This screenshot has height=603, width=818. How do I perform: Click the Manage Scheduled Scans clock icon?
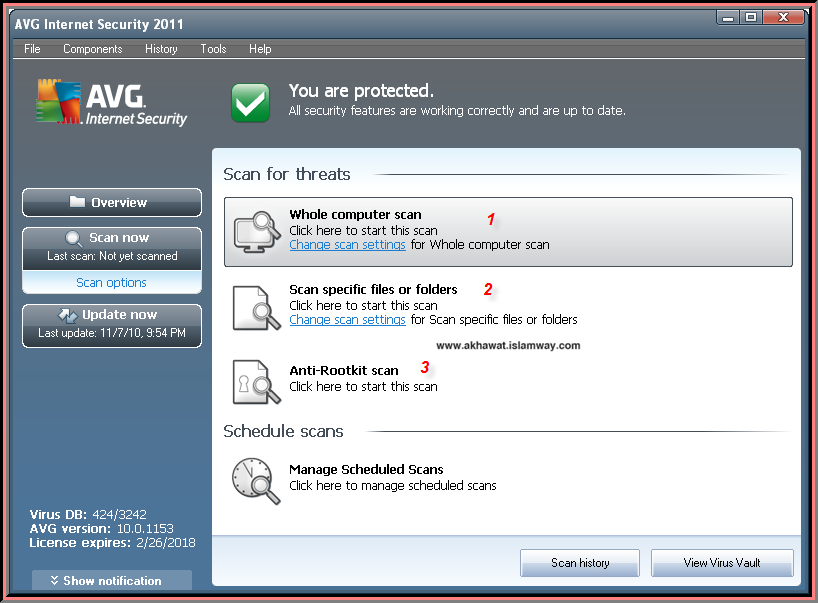[x=256, y=481]
